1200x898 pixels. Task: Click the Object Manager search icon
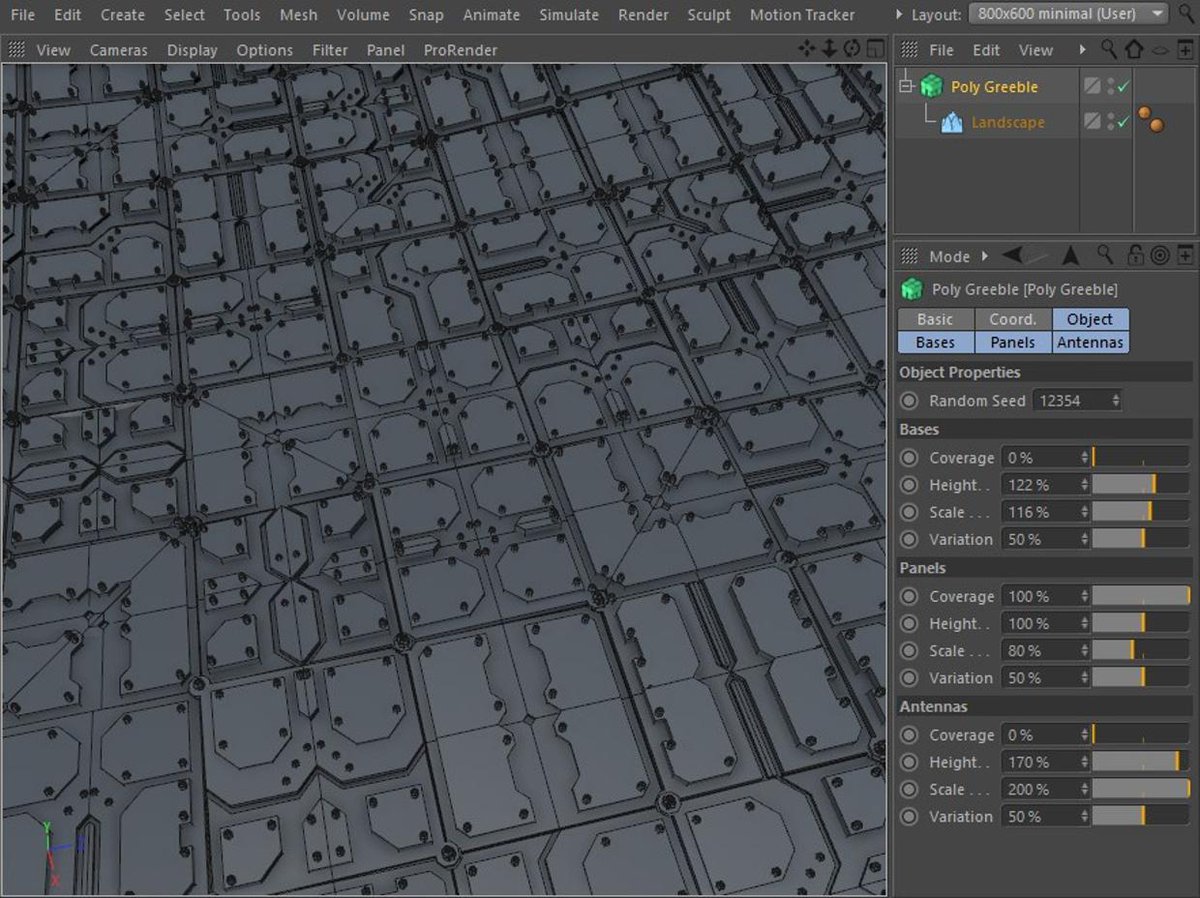coord(1109,49)
